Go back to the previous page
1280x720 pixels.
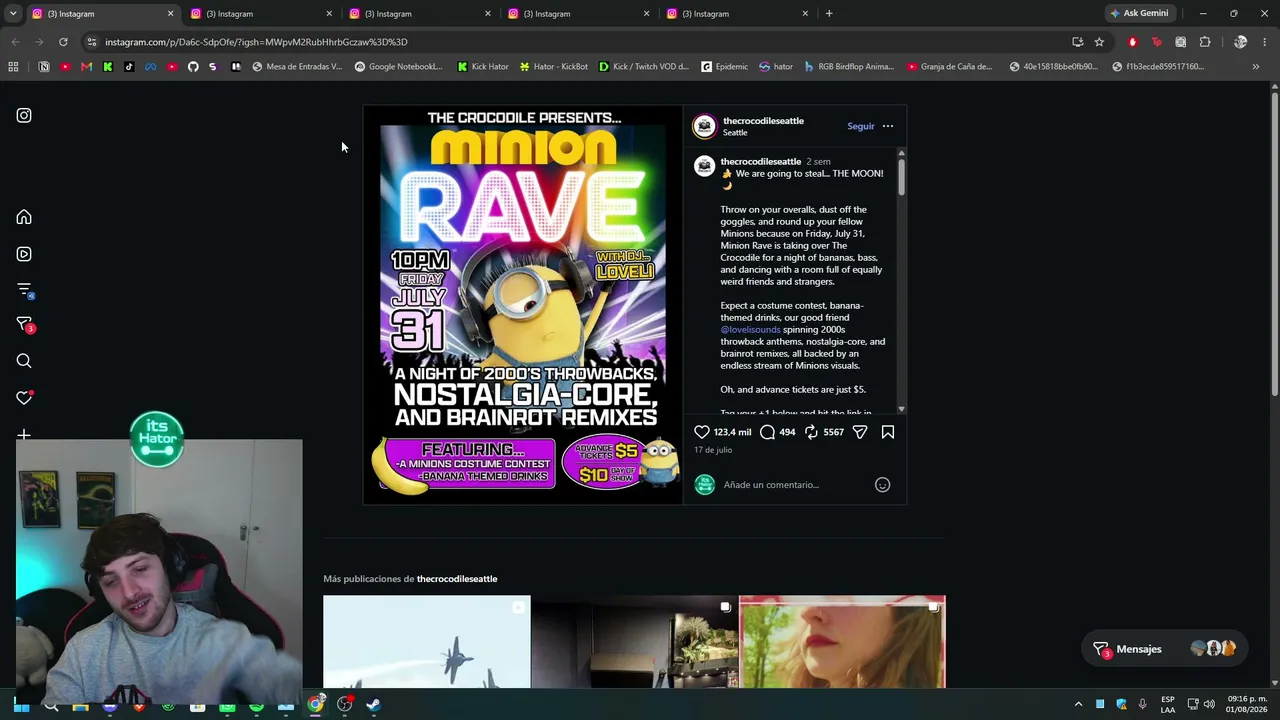[15, 42]
